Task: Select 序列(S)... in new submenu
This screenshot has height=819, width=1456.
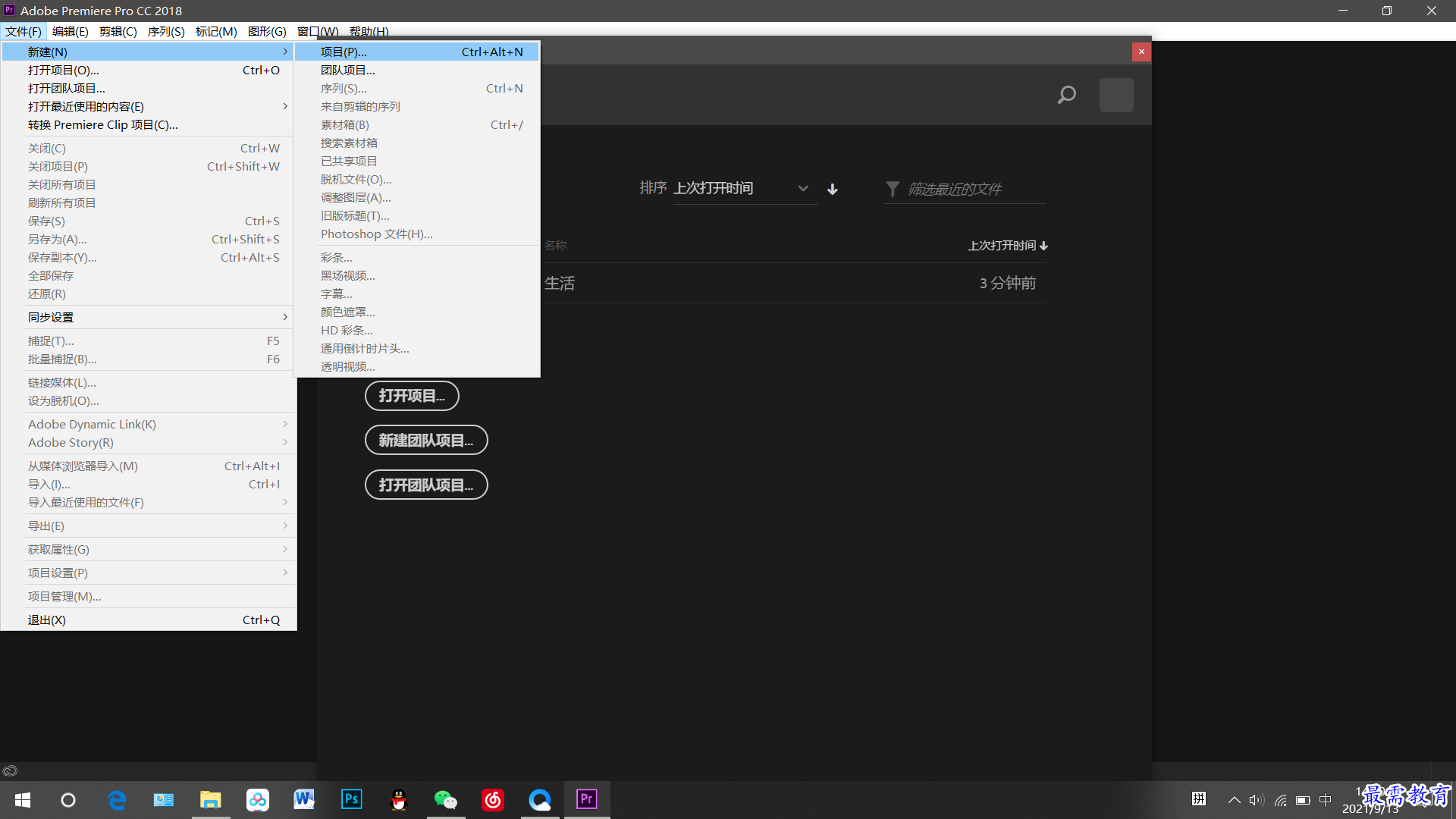Action: tap(417, 88)
